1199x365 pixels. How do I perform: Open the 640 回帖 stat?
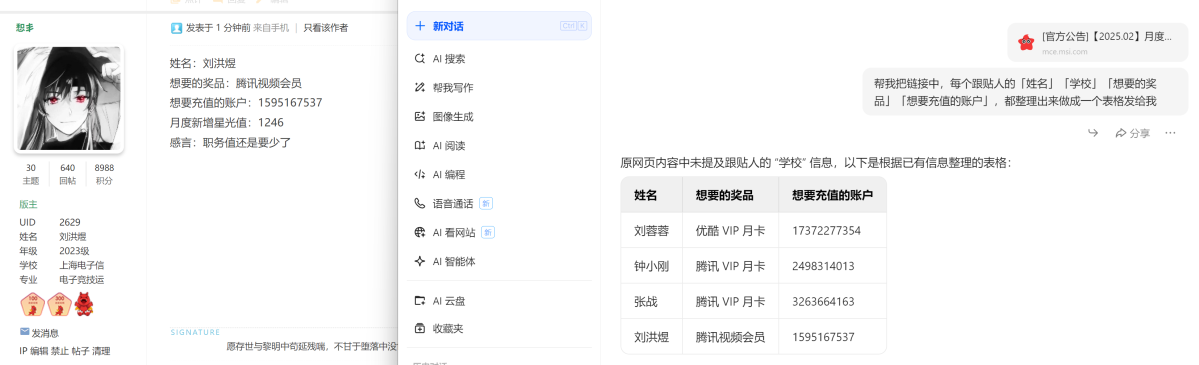click(x=67, y=174)
